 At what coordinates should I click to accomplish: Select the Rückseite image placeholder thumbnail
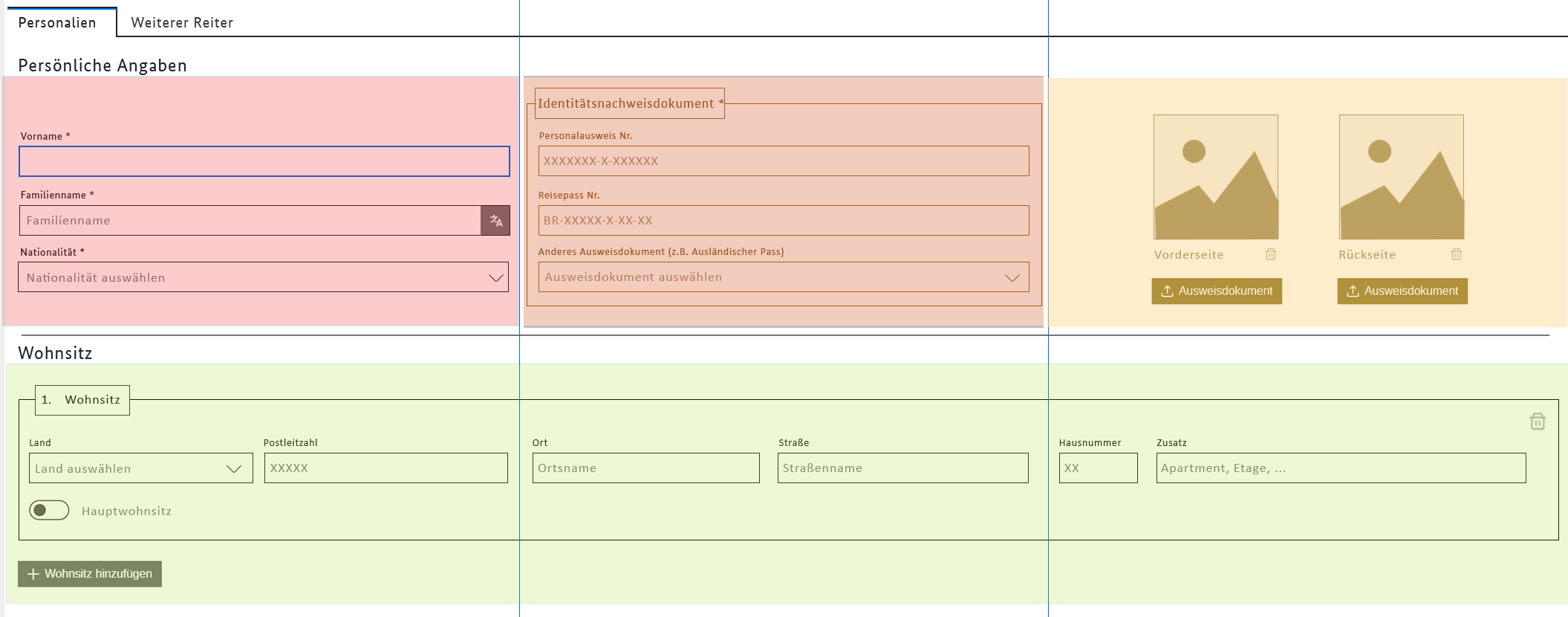click(1402, 177)
